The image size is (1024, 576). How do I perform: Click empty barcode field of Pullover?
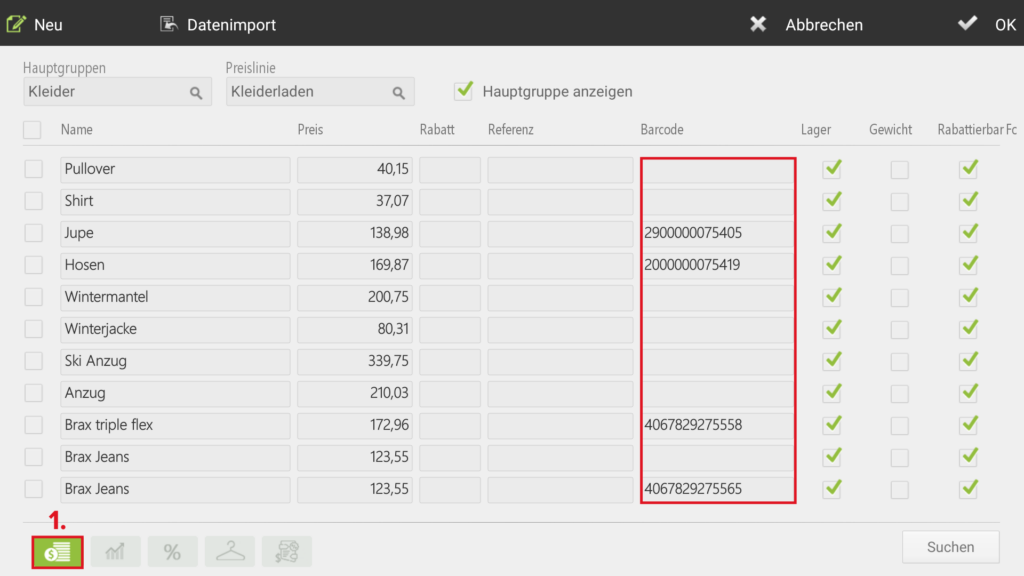[718, 170]
